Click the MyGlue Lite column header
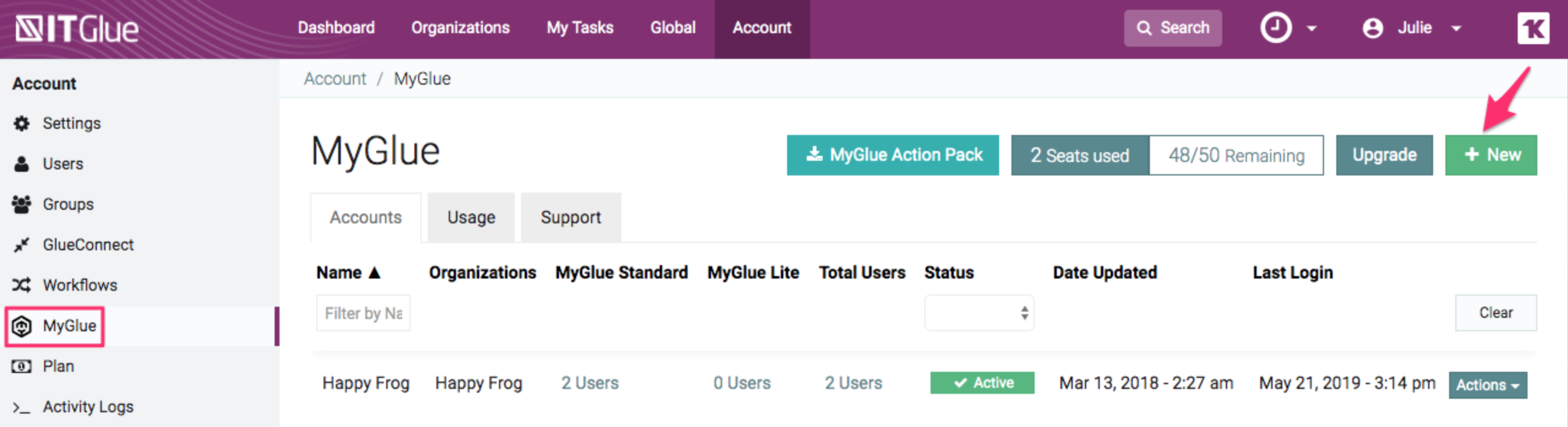The width and height of the screenshot is (1568, 427). point(753,272)
